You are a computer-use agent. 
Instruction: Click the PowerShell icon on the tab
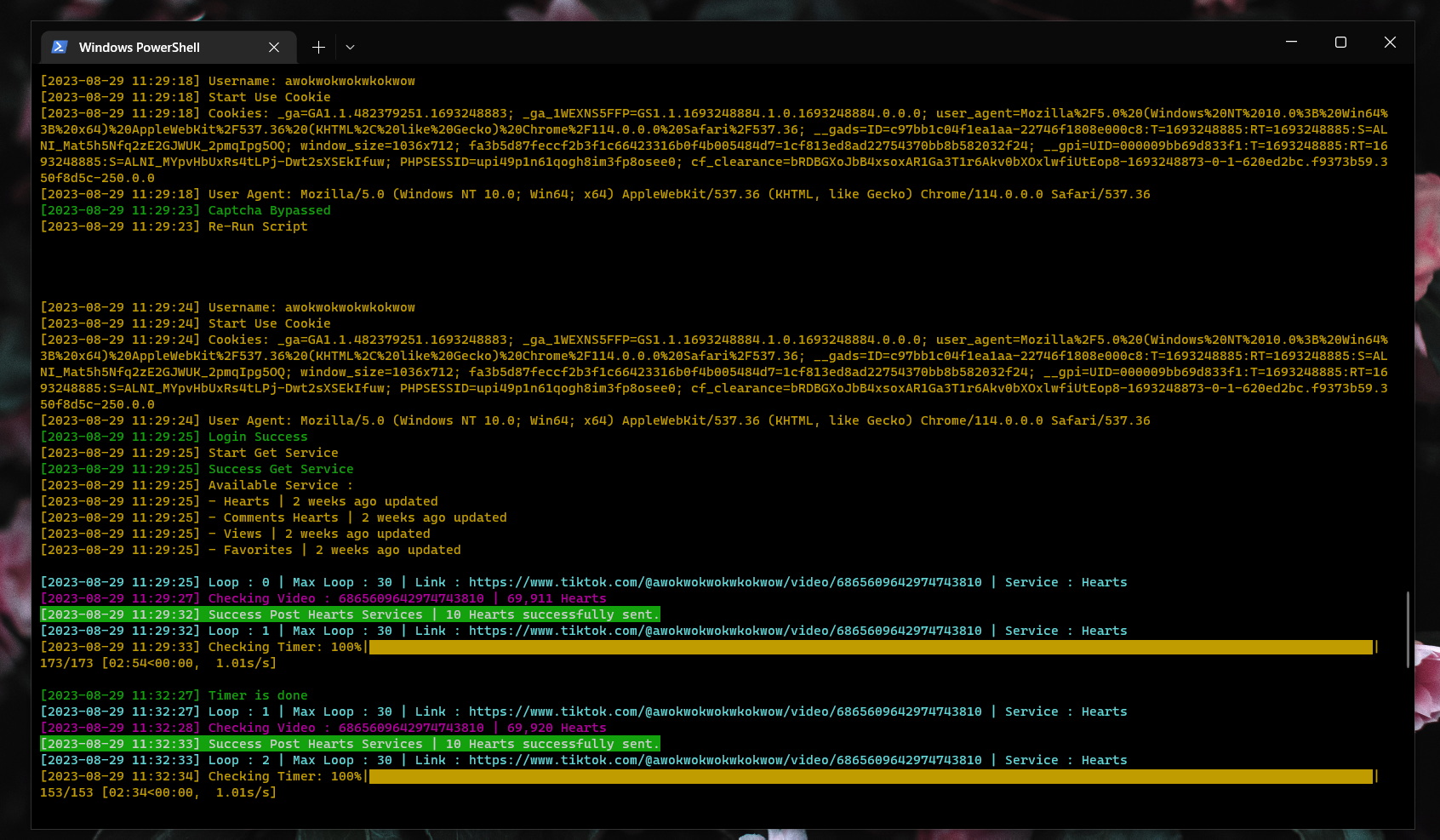pyautogui.click(x=58, y=47)
